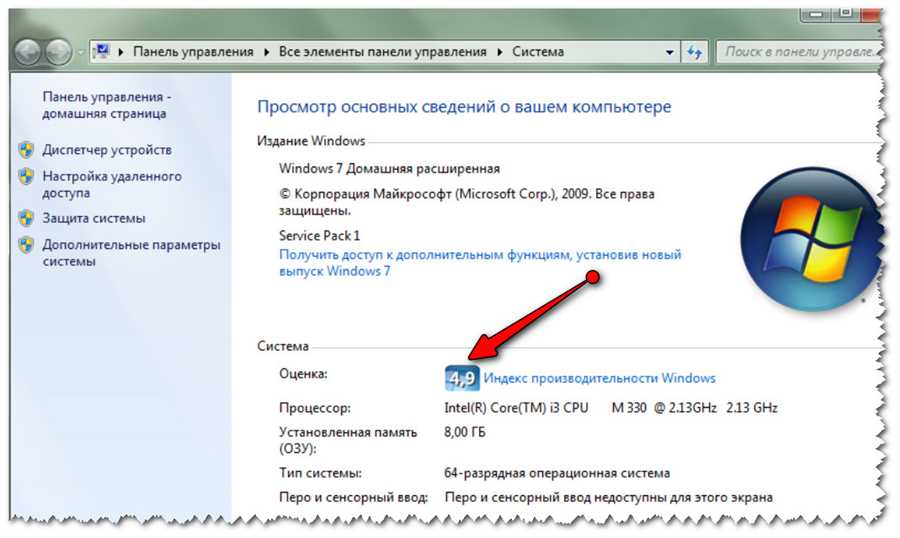Screen dimensions: 900x538
Task: Open Индекс производительности Windows link
Action: click(x=600, y=378)
